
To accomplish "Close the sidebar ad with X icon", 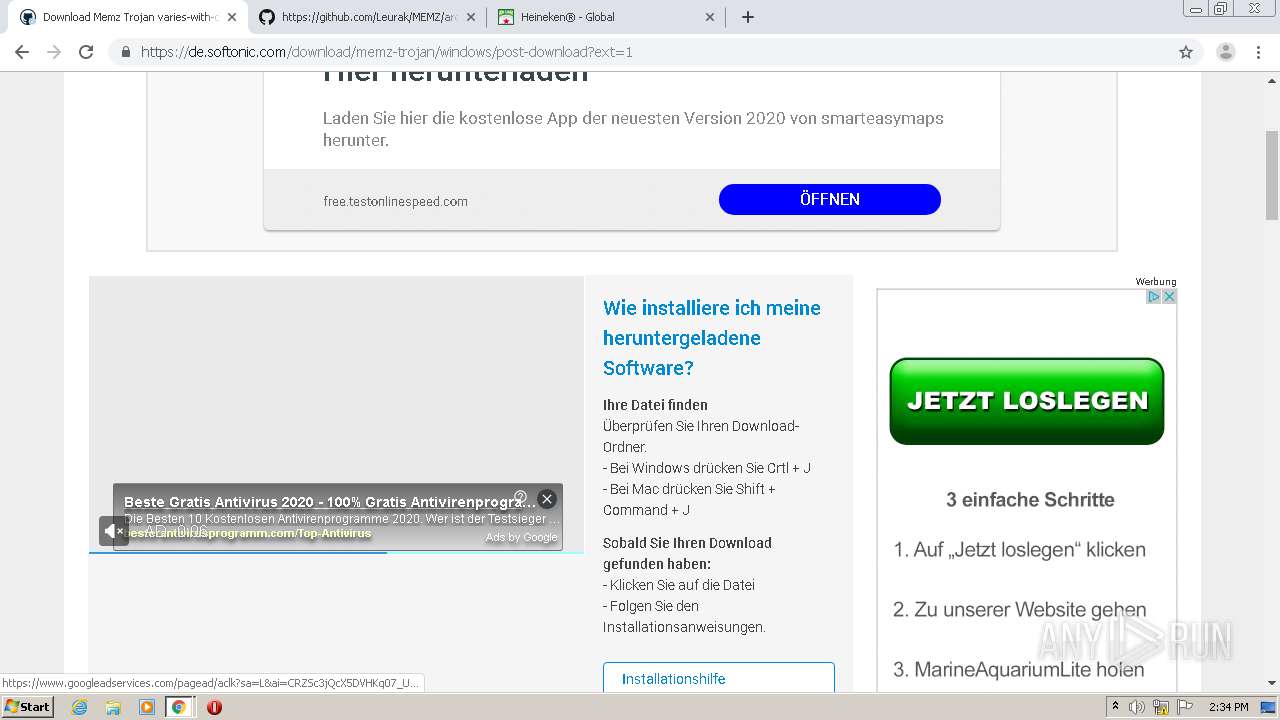I will tap(1169, 297).
